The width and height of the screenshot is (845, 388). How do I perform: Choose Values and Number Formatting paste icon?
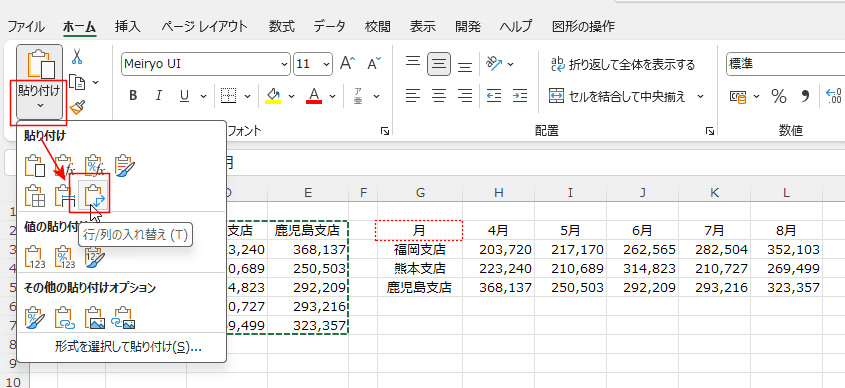coord(65,257)
